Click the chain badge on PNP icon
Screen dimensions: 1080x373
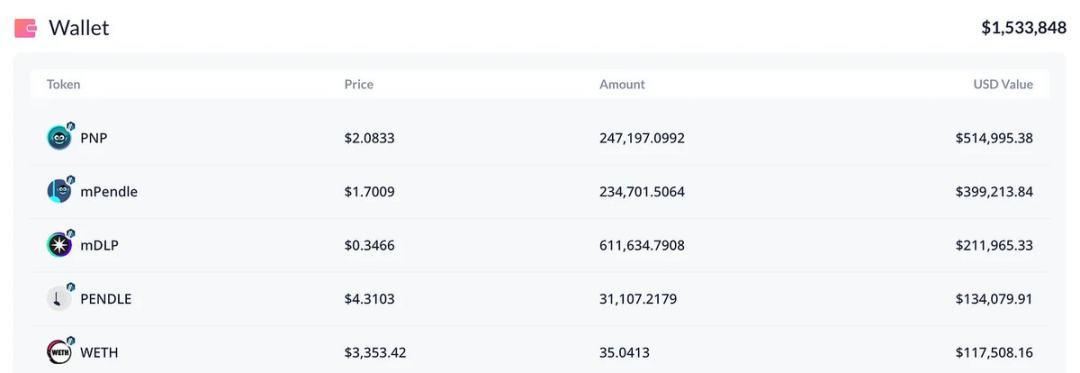pos(70,126)
